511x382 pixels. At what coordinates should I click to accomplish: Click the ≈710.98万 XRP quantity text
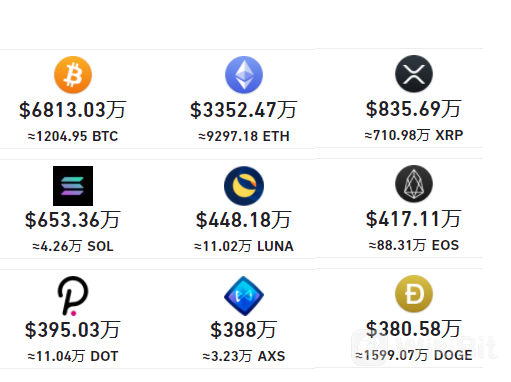click(x=414, y=135)
